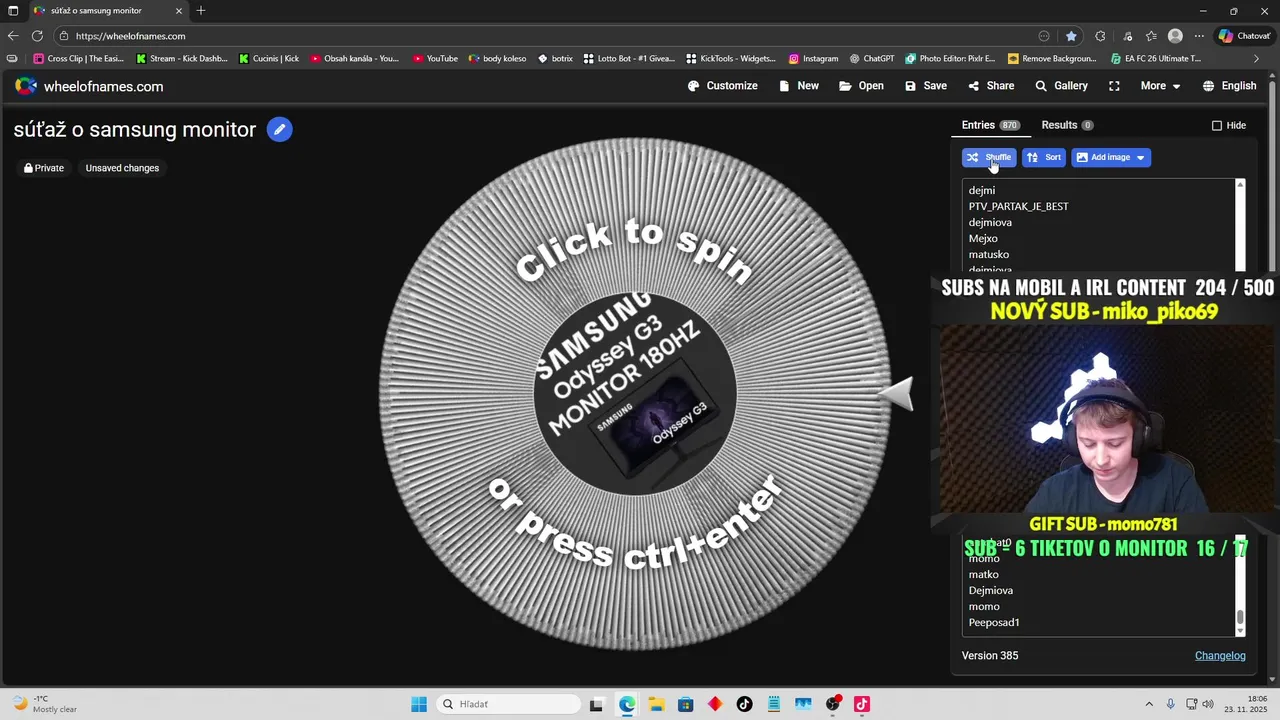Edit the wheel title with pencil icon

pyautogui.click(x=280, y=129)
